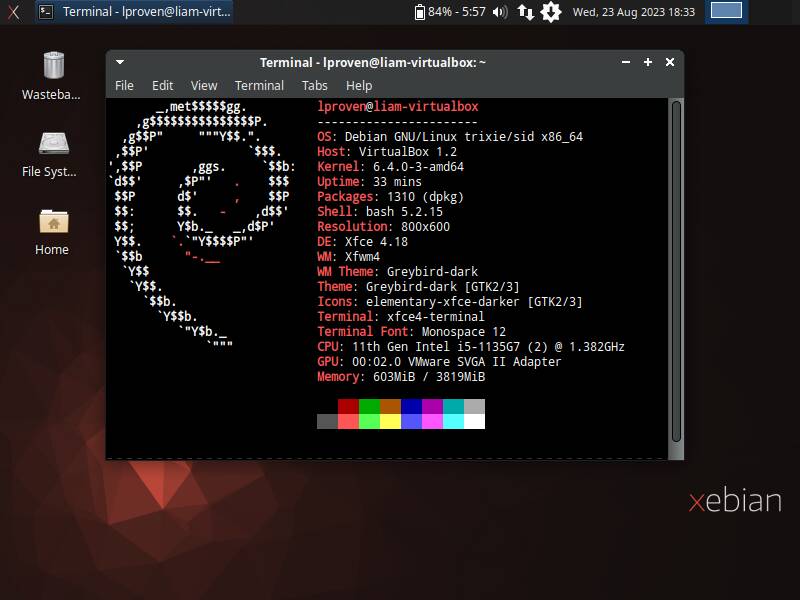Click the 'OS: Debian GNU/Linux trixie/sid' line
The height and width of the screenshot is (600, 800).
[x=450, y=137]
